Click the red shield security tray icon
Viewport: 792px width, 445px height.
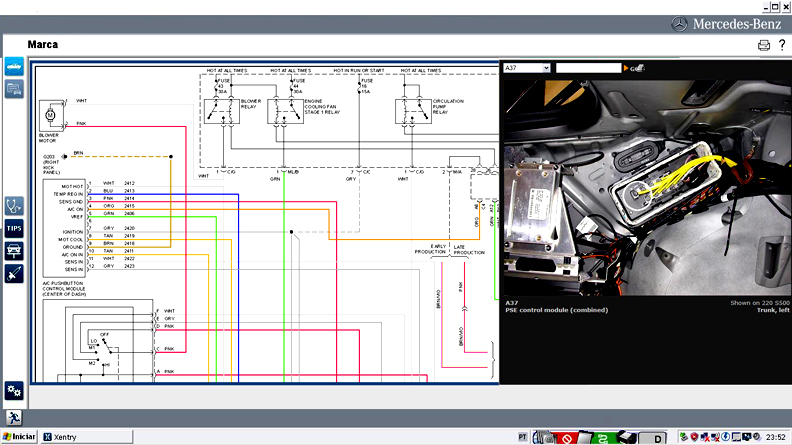tap(694, 437)
